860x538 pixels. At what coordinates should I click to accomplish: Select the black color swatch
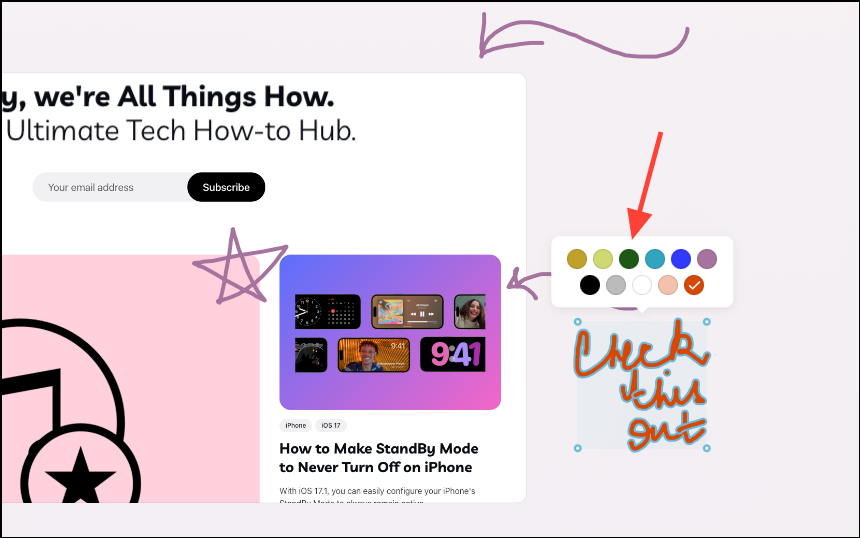click(x=590, y=285)
